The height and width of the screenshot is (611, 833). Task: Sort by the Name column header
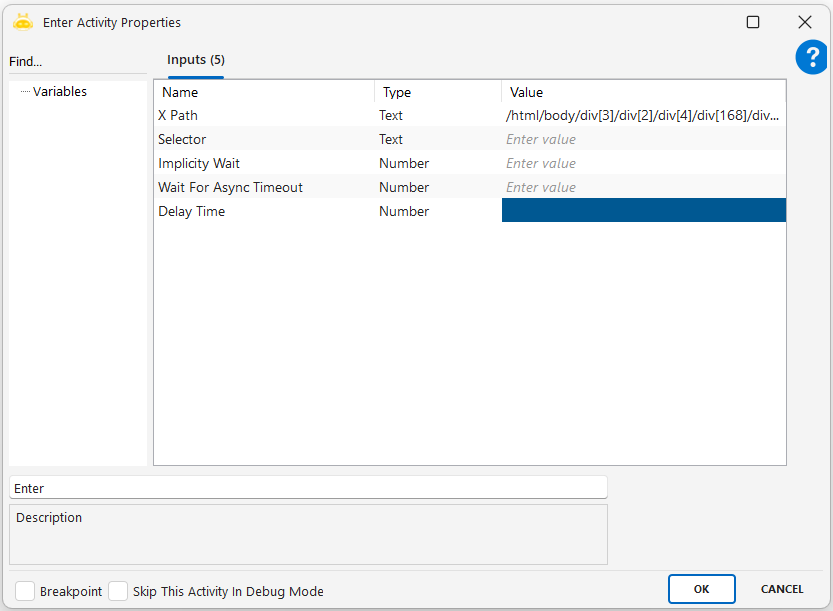click(264, 92)
